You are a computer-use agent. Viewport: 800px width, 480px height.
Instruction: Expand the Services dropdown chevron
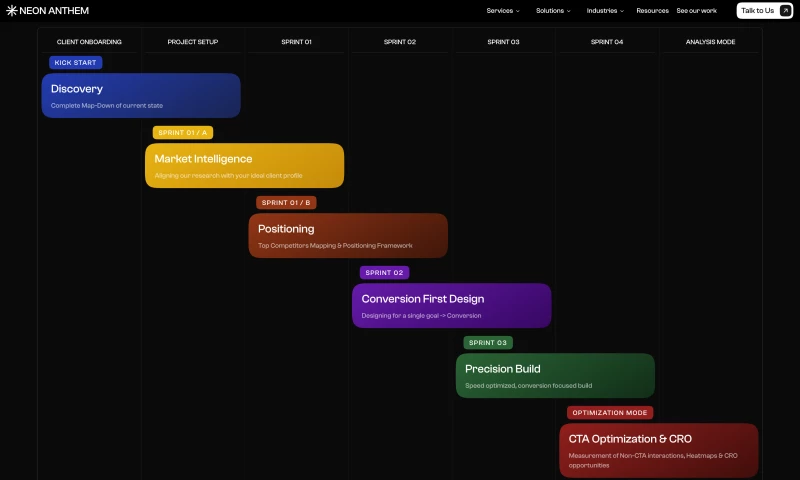pos(518,11)
